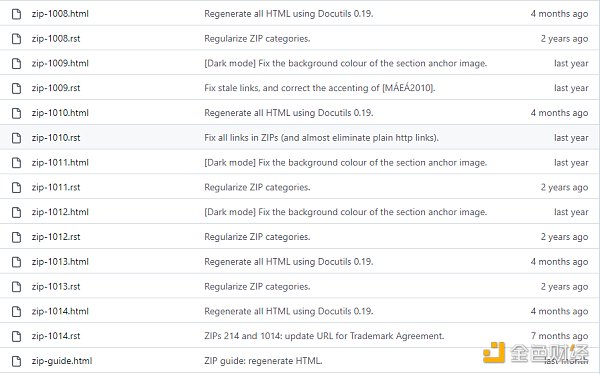Select the file icon for zip-1010.rst
The image size is (600, 374).
pyautogui.click(x=16, y=138)
